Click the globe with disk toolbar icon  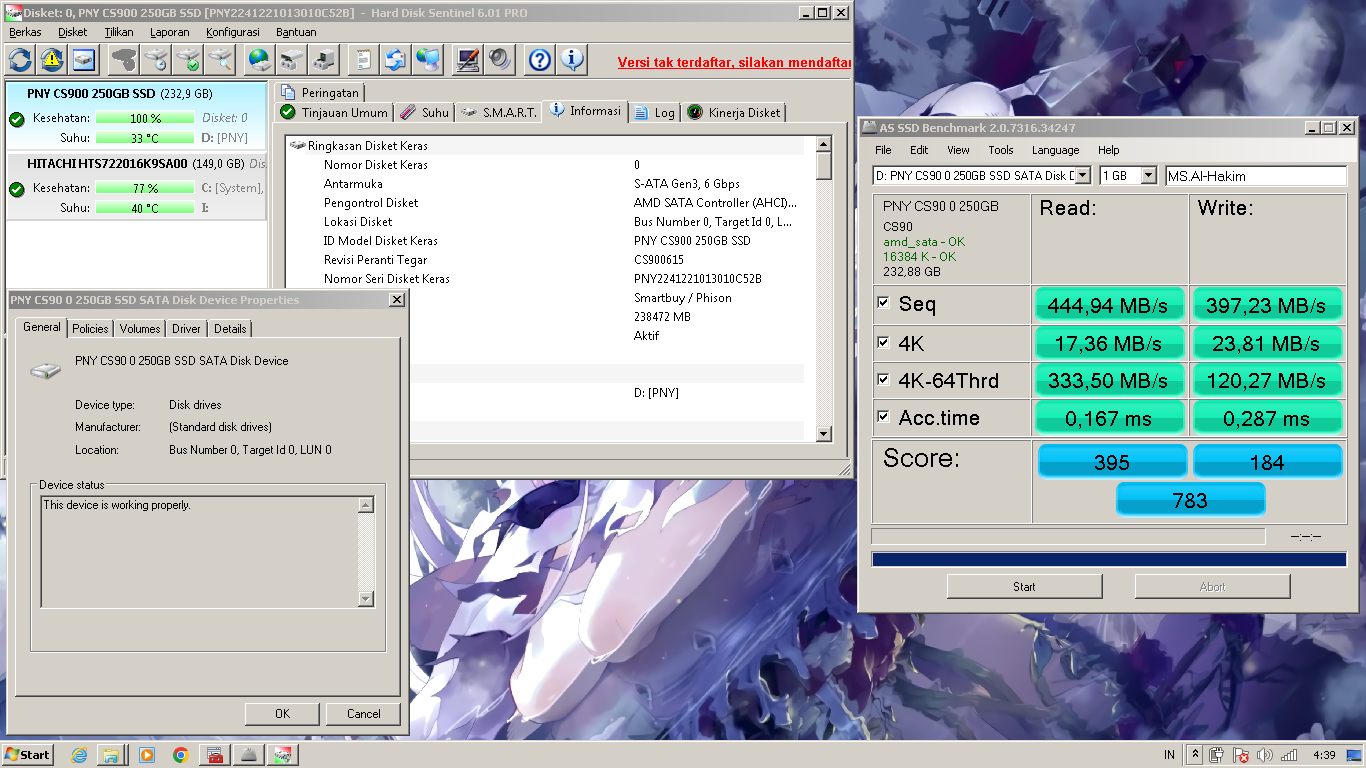[260, 60]
